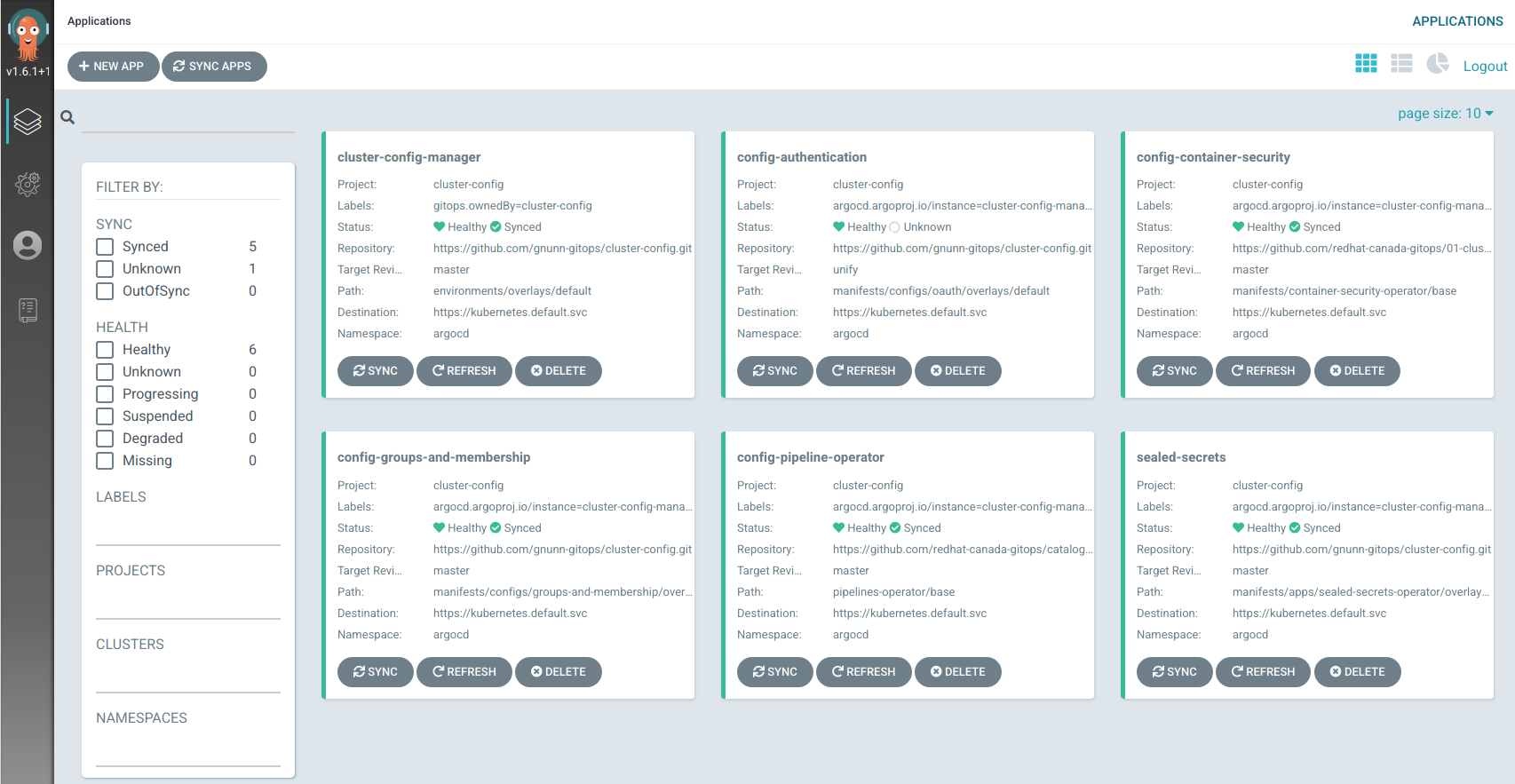Check the Suspended health filter
The image size is (1515, 784).
105,416
